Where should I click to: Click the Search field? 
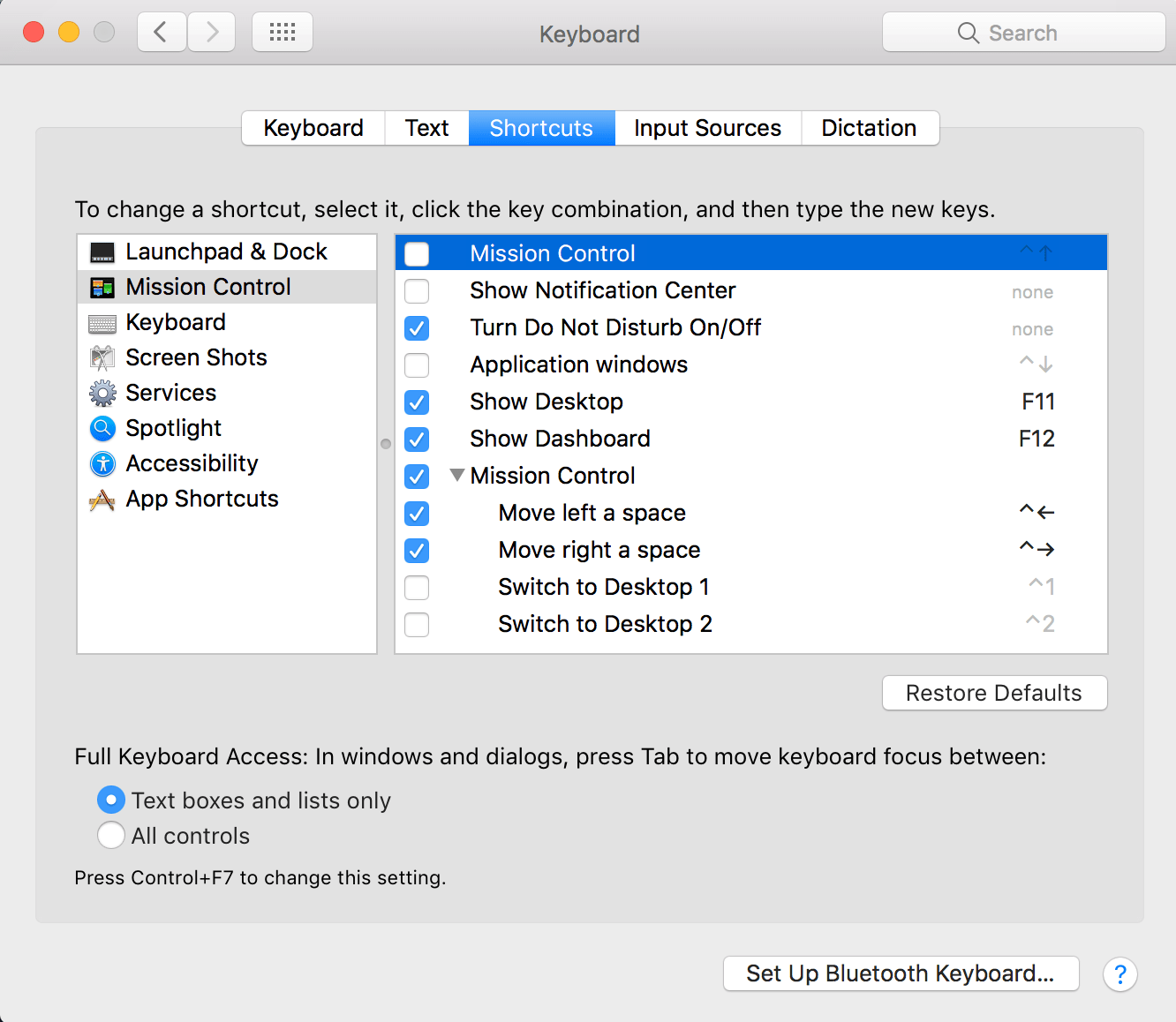coord(1024,33)
